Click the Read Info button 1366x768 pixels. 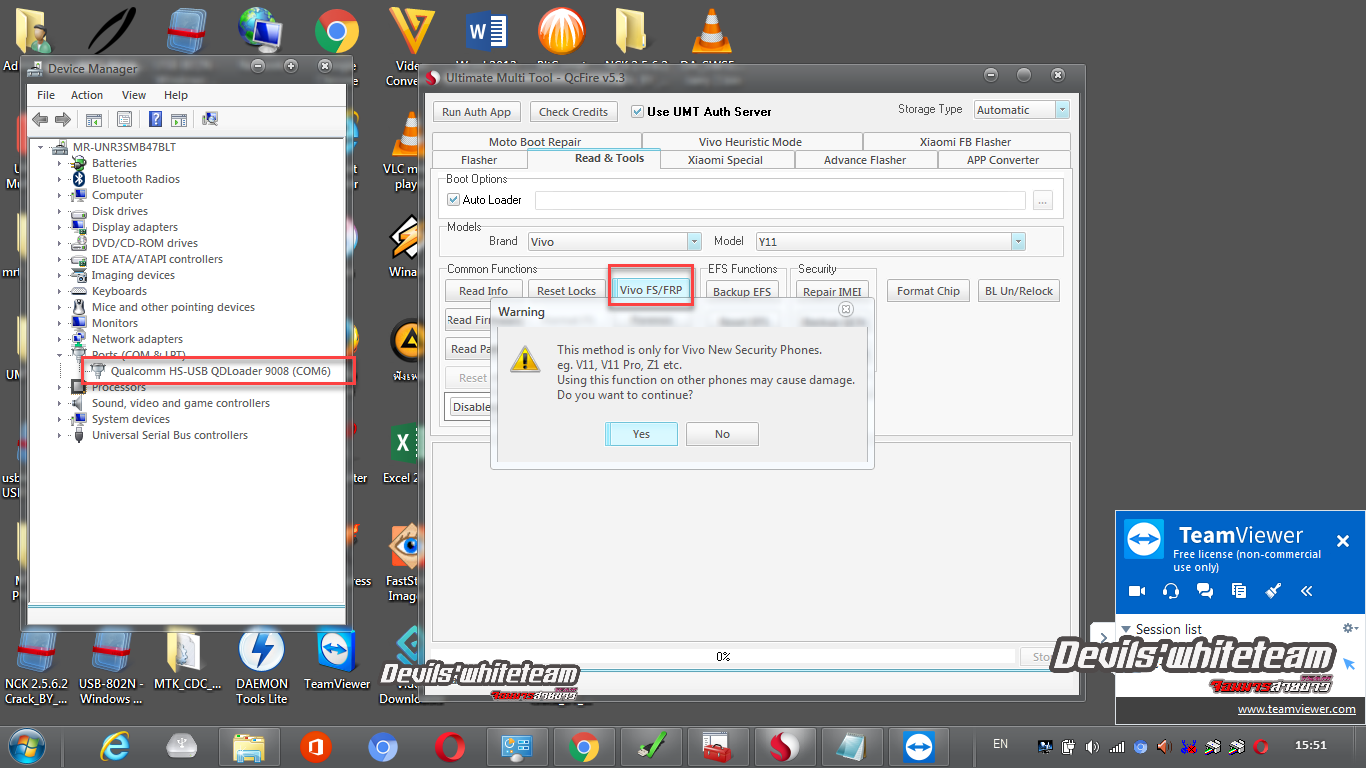coord(483,291)
